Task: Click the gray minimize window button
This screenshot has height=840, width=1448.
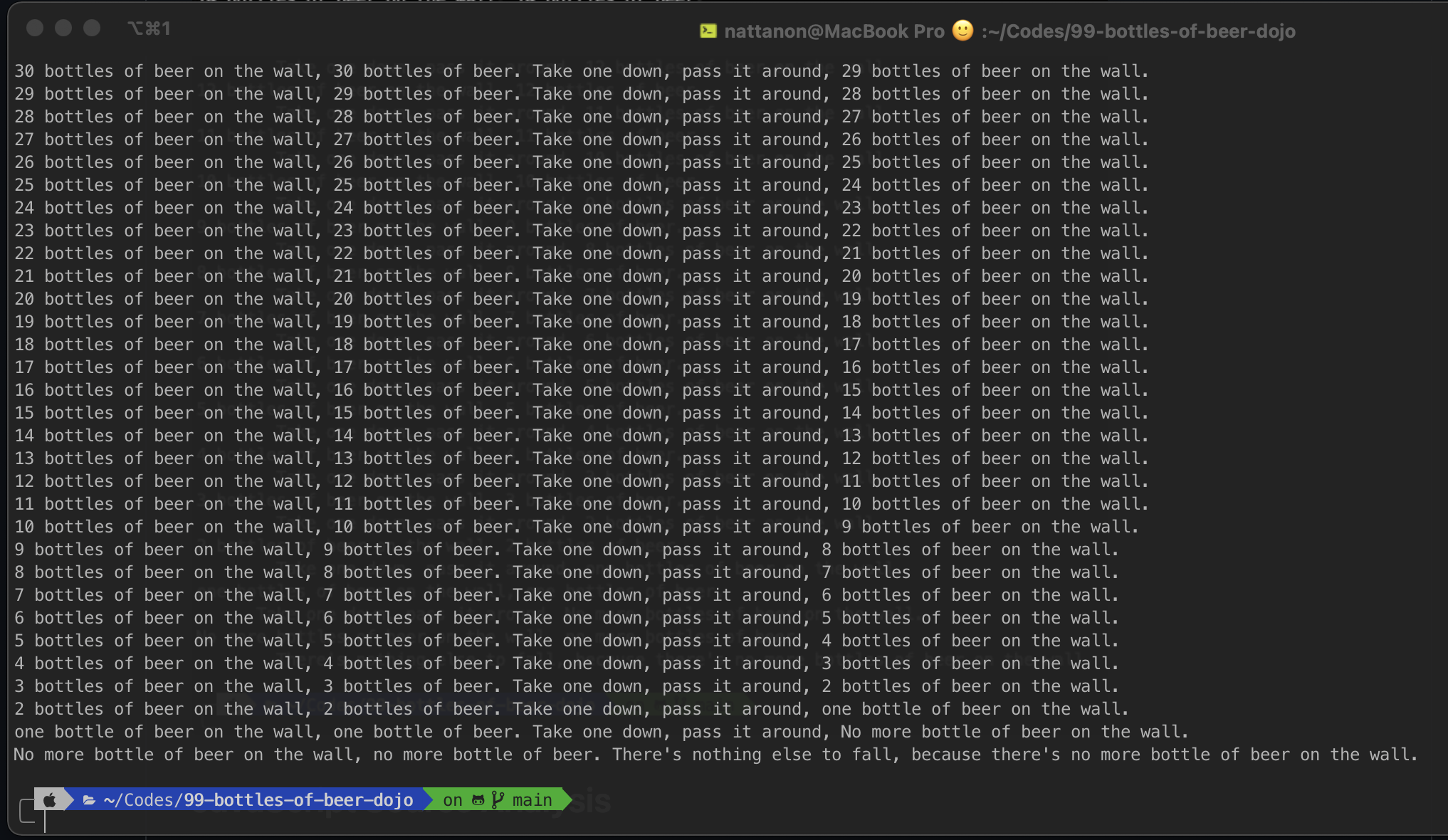Action: pyautogui.click(x=63, y=28)
